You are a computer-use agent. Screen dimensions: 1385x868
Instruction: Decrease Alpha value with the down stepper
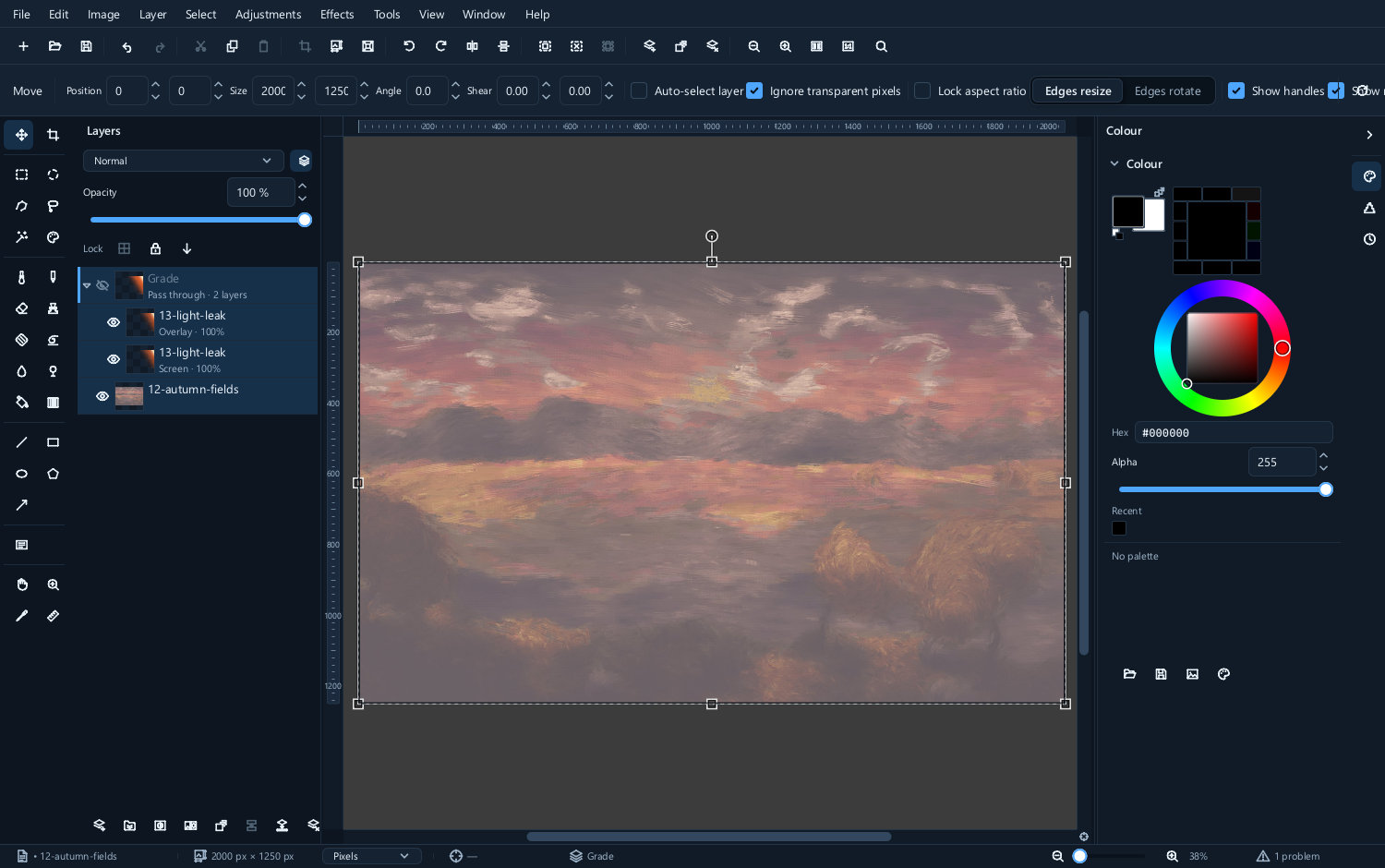click(1323, 468)
